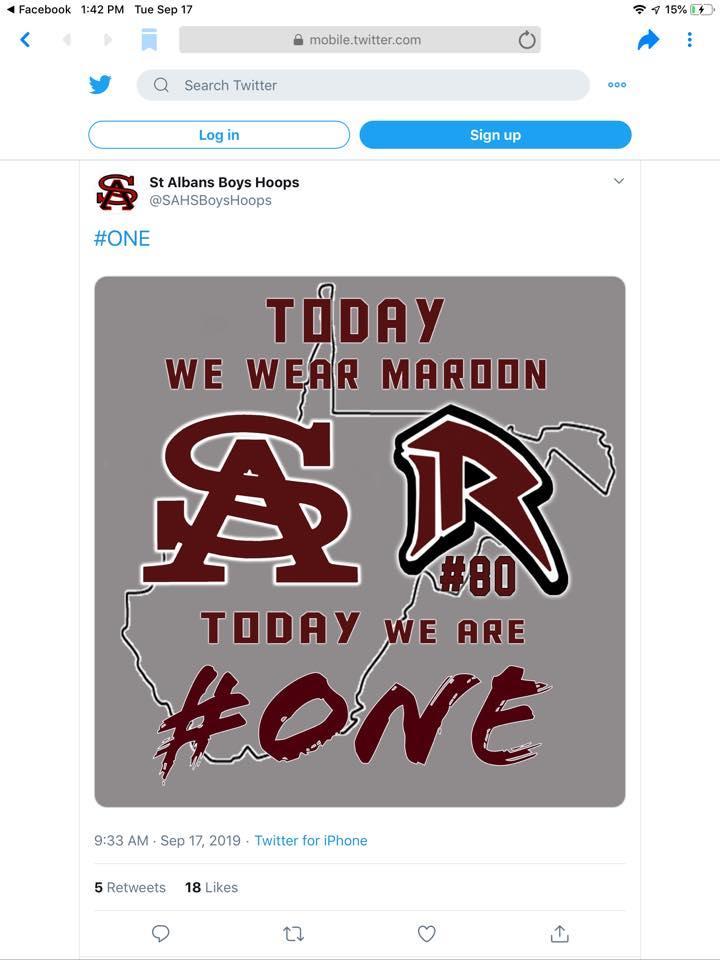
Task: Tap the mobile.twitter.com address bar
Action: click(360, 40)
